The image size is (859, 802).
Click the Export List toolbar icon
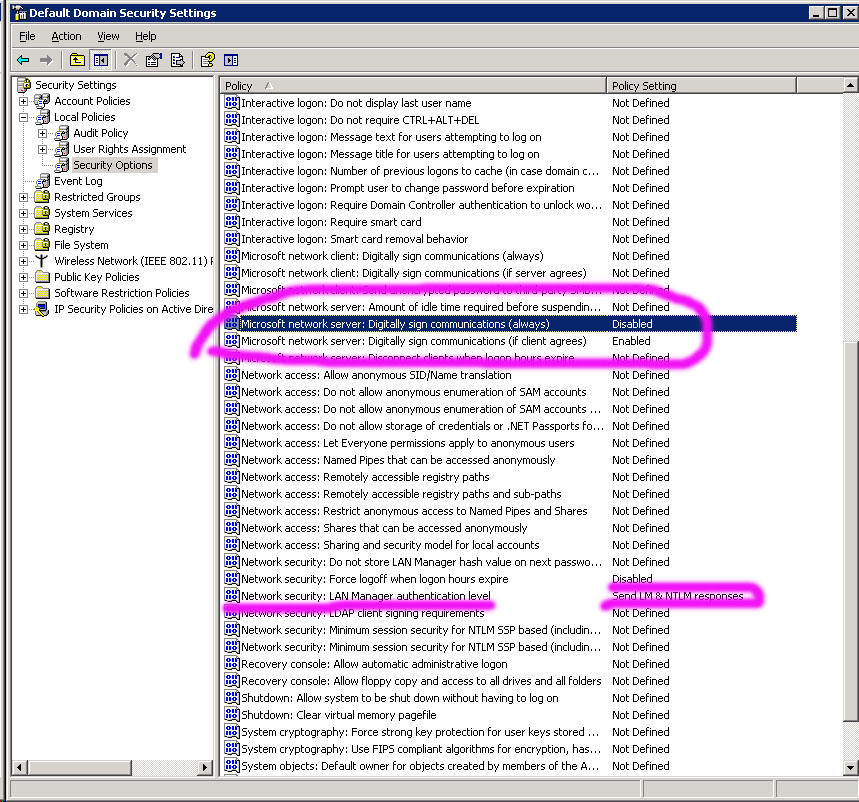click(x=177, y=60)
